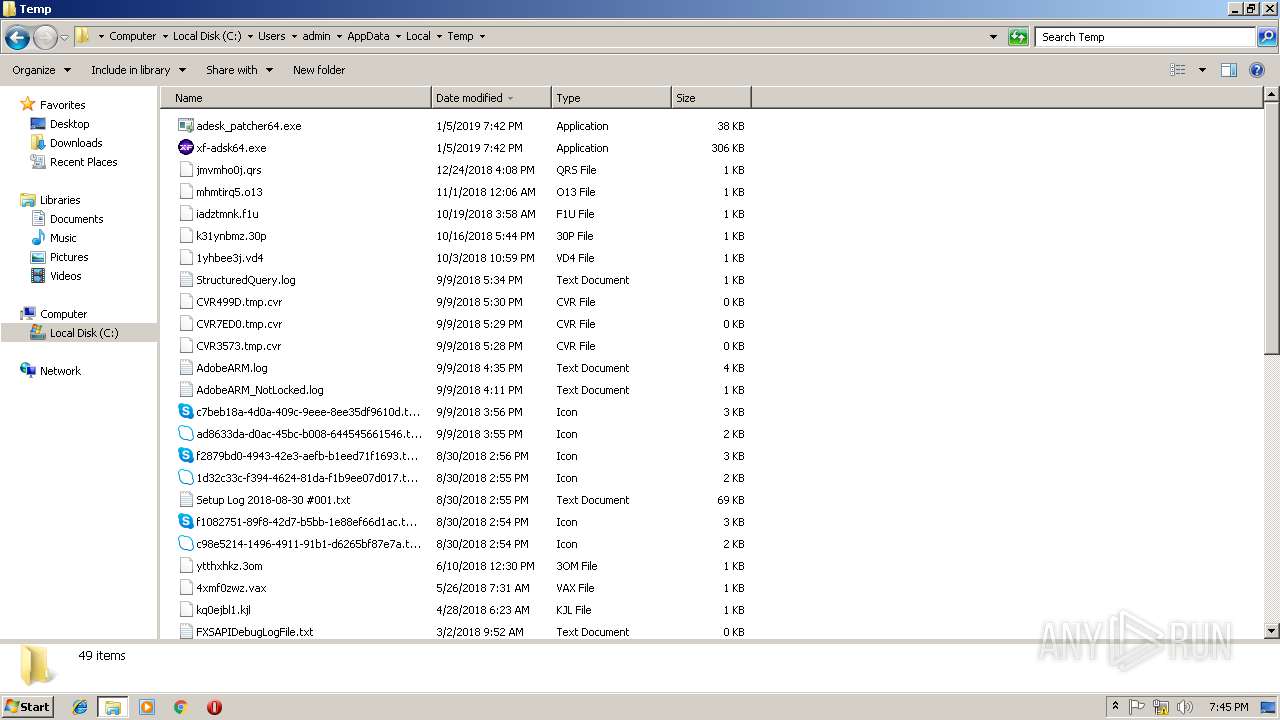Select FXSAPIDebugLogFile.txt file
The width and height of the screenshot is (1280, 720).
point(255,632)
